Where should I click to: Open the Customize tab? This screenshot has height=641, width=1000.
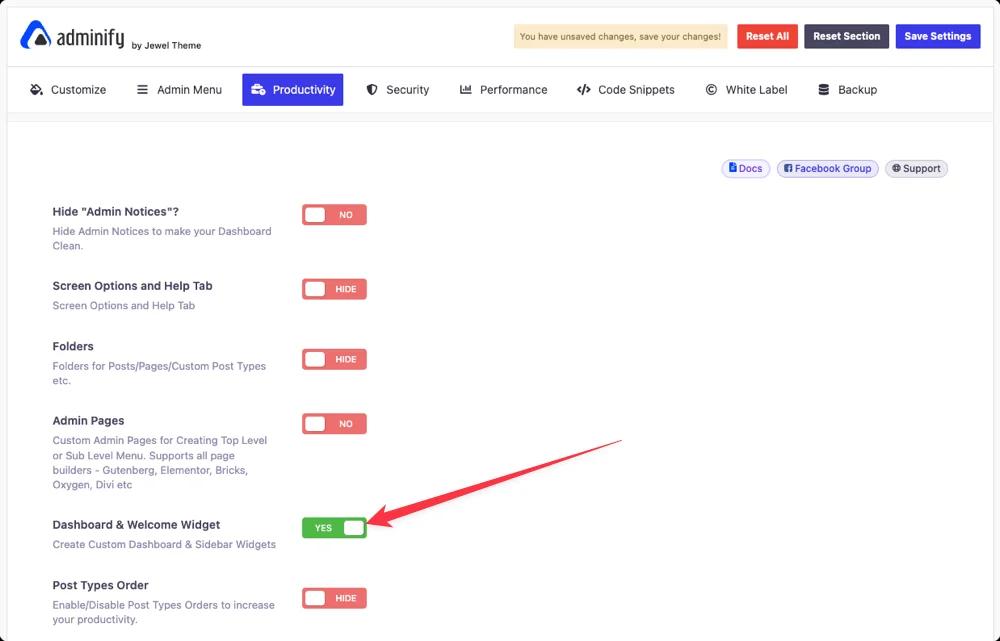68,89
